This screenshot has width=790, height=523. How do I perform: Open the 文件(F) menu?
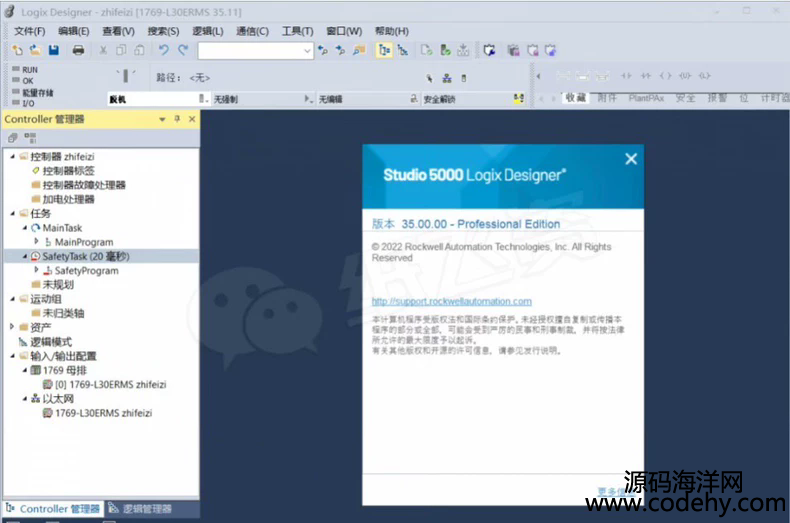pos(29,31)
